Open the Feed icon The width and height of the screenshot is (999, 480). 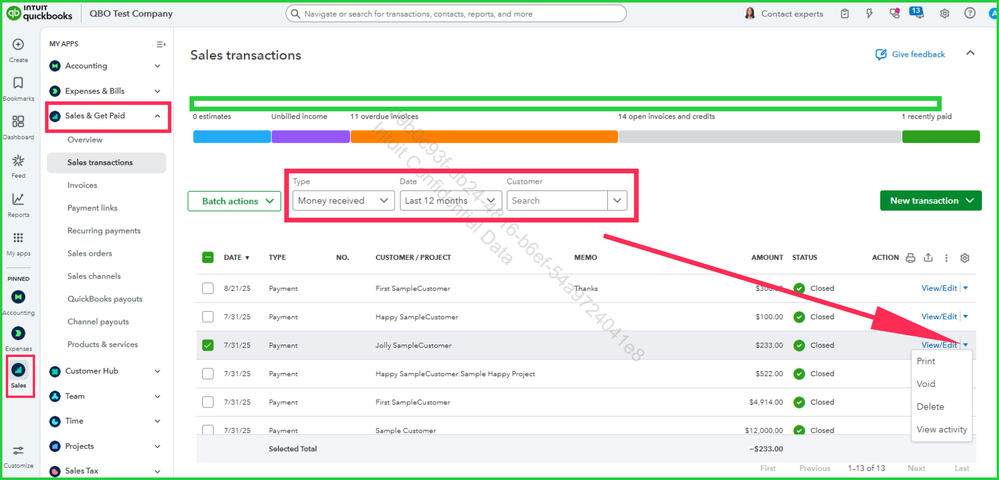tap(18, 160)
